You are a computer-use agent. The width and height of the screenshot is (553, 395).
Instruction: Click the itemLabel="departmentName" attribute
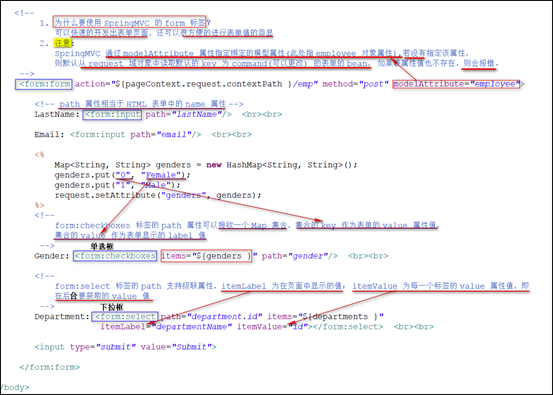[x=166, y=327]
